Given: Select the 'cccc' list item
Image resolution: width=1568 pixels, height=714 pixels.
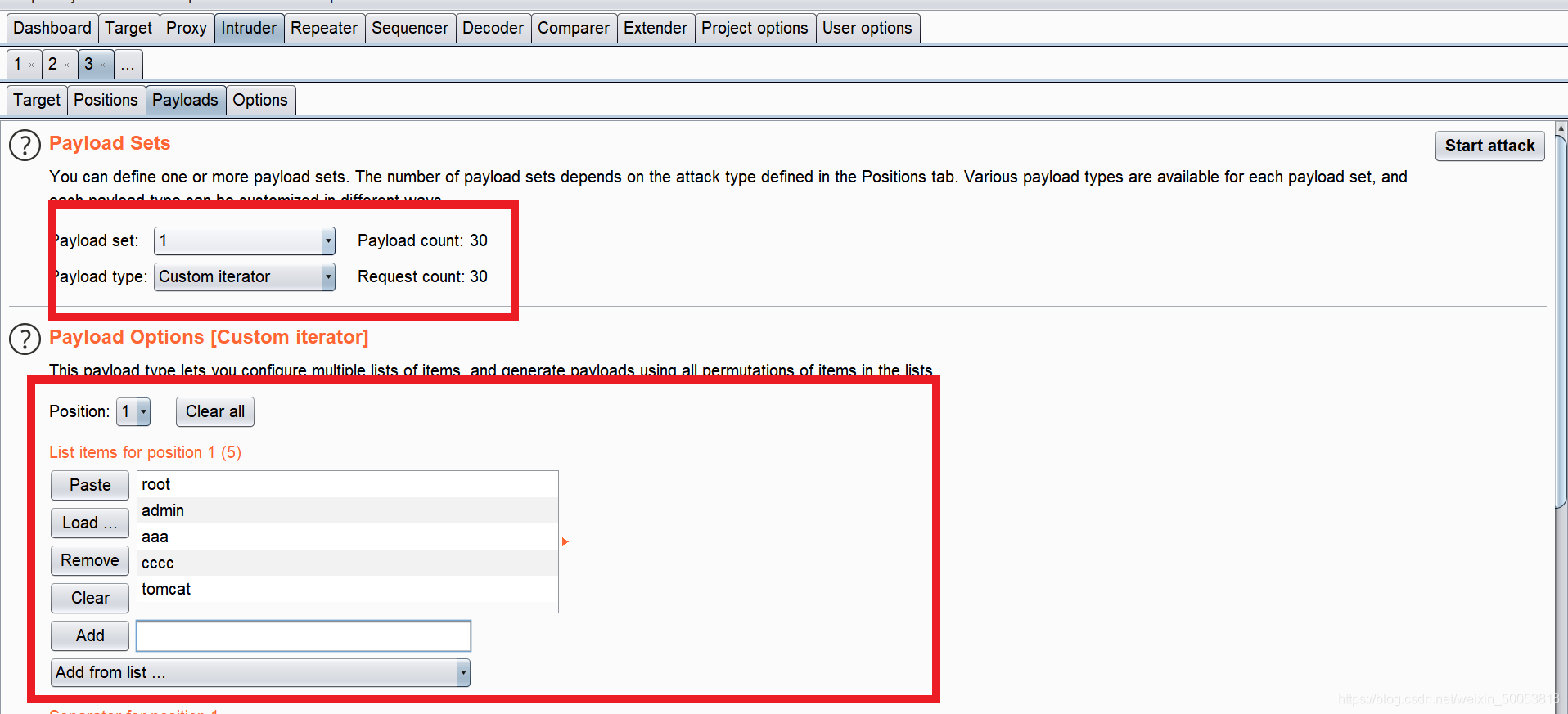Looking at the screenshot, I should 348,563.
